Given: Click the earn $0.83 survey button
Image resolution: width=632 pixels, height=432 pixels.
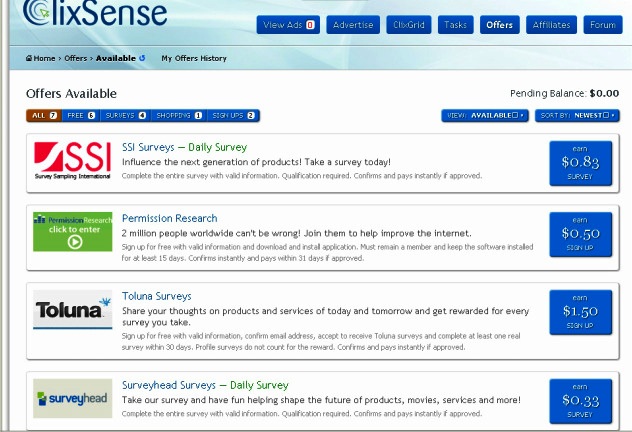Looking at the screenshot, I should click(x=580, y=162).
